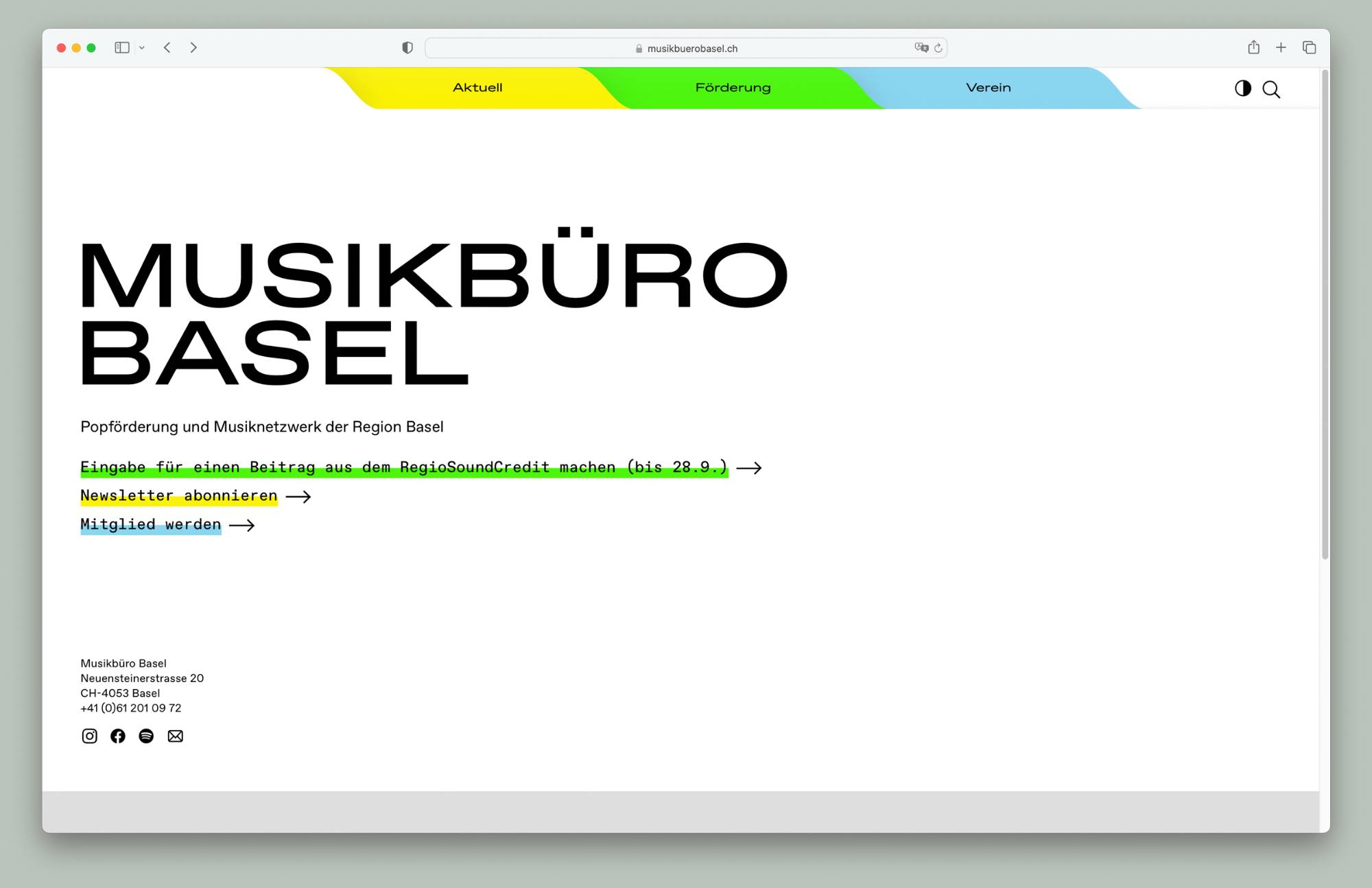
Task: Click the Popförderung und Musiknetzwerk tagline
Action: (x=262, y=427)
